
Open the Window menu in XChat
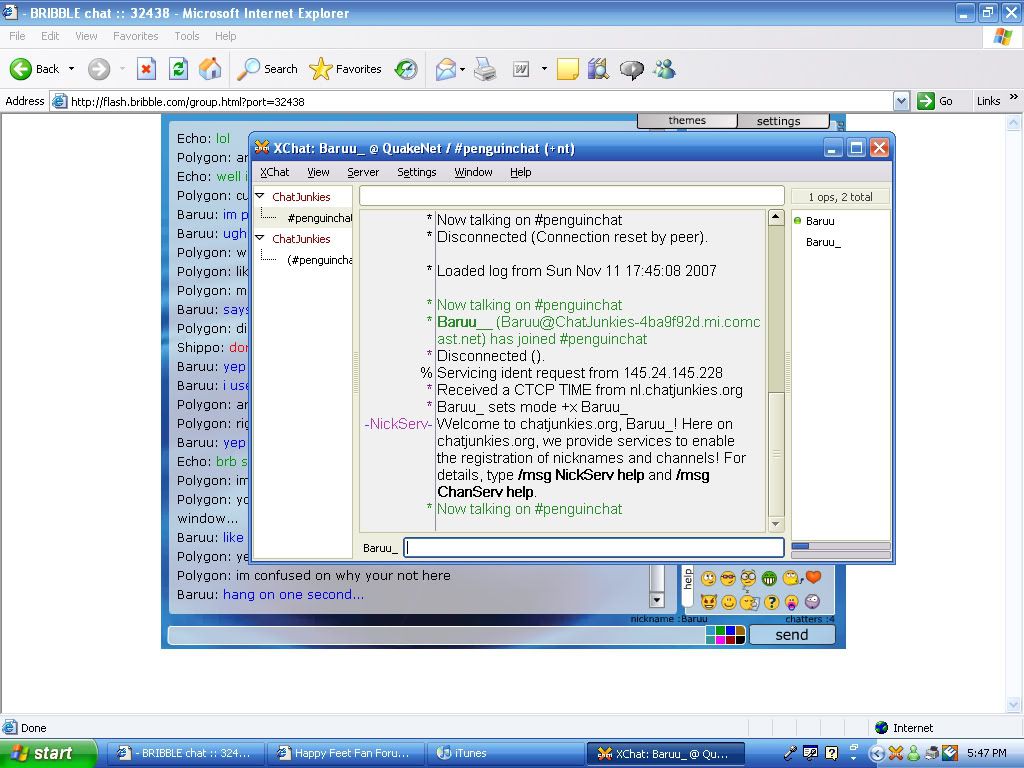473,172
